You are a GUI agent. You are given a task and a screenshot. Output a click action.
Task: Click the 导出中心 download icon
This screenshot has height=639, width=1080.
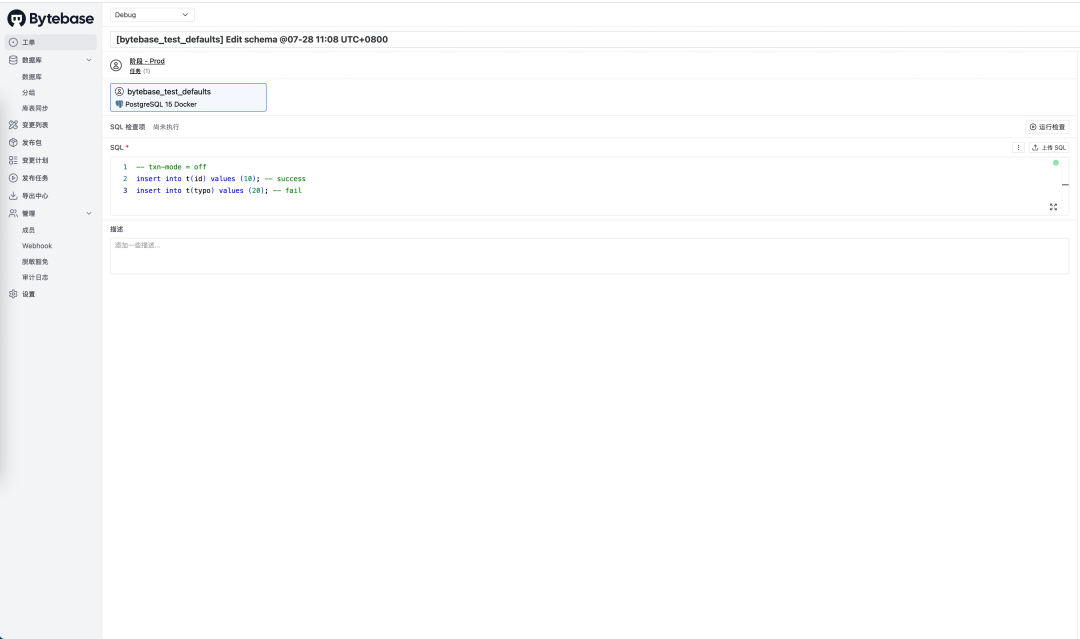pos(13,196)
